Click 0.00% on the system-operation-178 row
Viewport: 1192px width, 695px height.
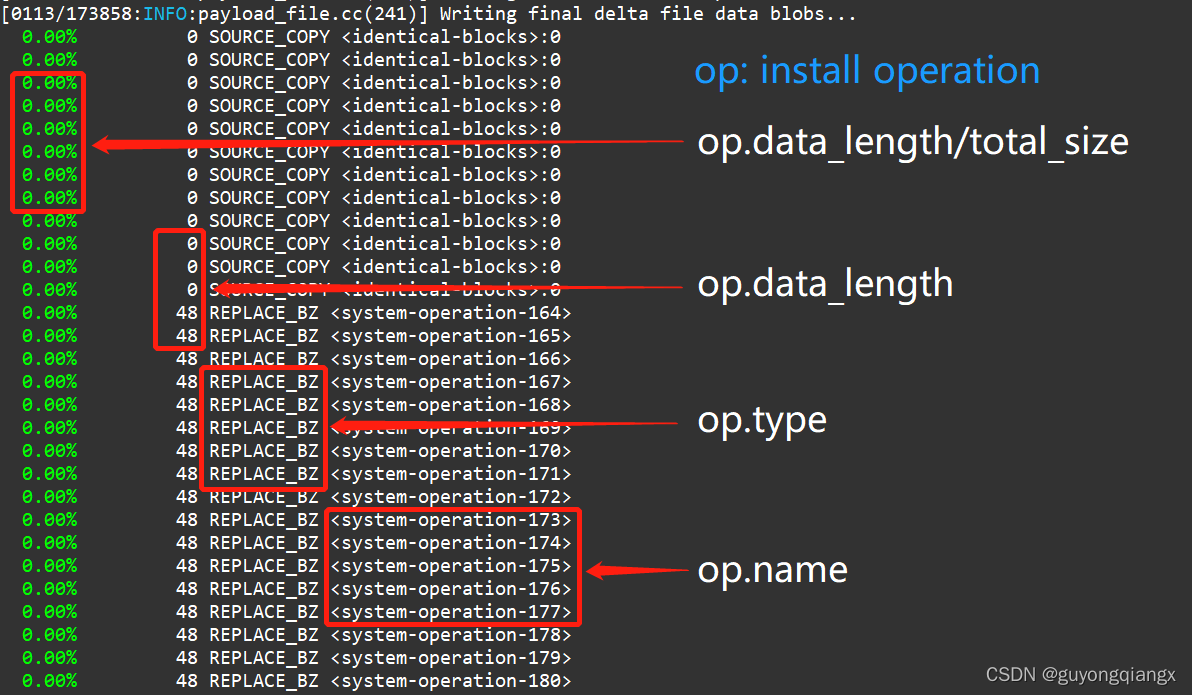pos(49,635)
